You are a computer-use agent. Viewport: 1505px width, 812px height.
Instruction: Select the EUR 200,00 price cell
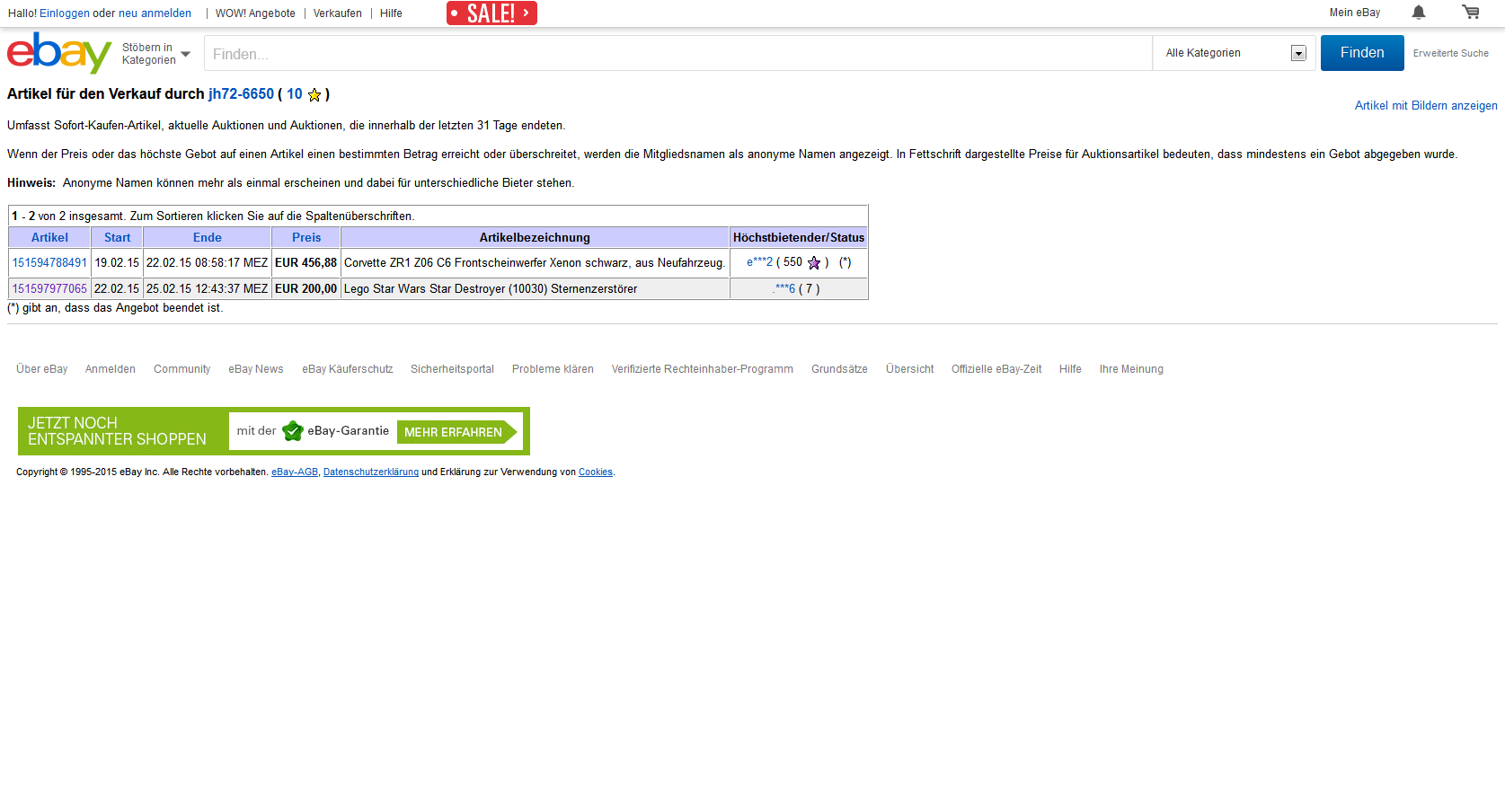[x=305, y=289]
